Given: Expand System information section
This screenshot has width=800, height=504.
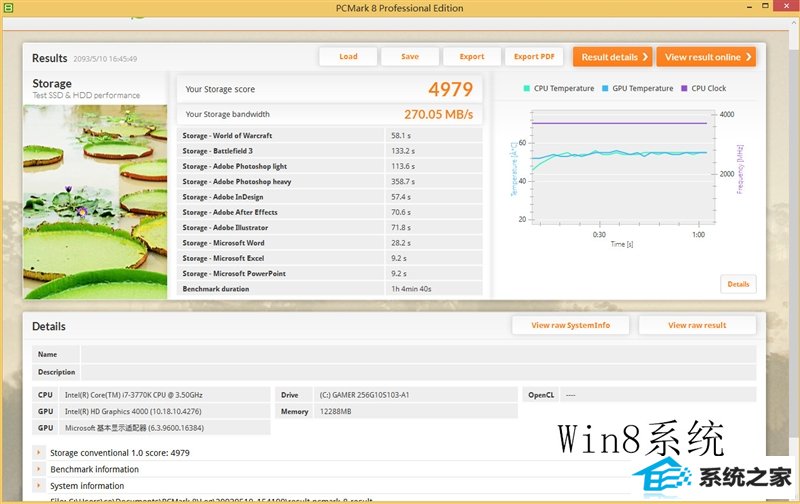Looking at the screenshot, I should tap(38, 485).
